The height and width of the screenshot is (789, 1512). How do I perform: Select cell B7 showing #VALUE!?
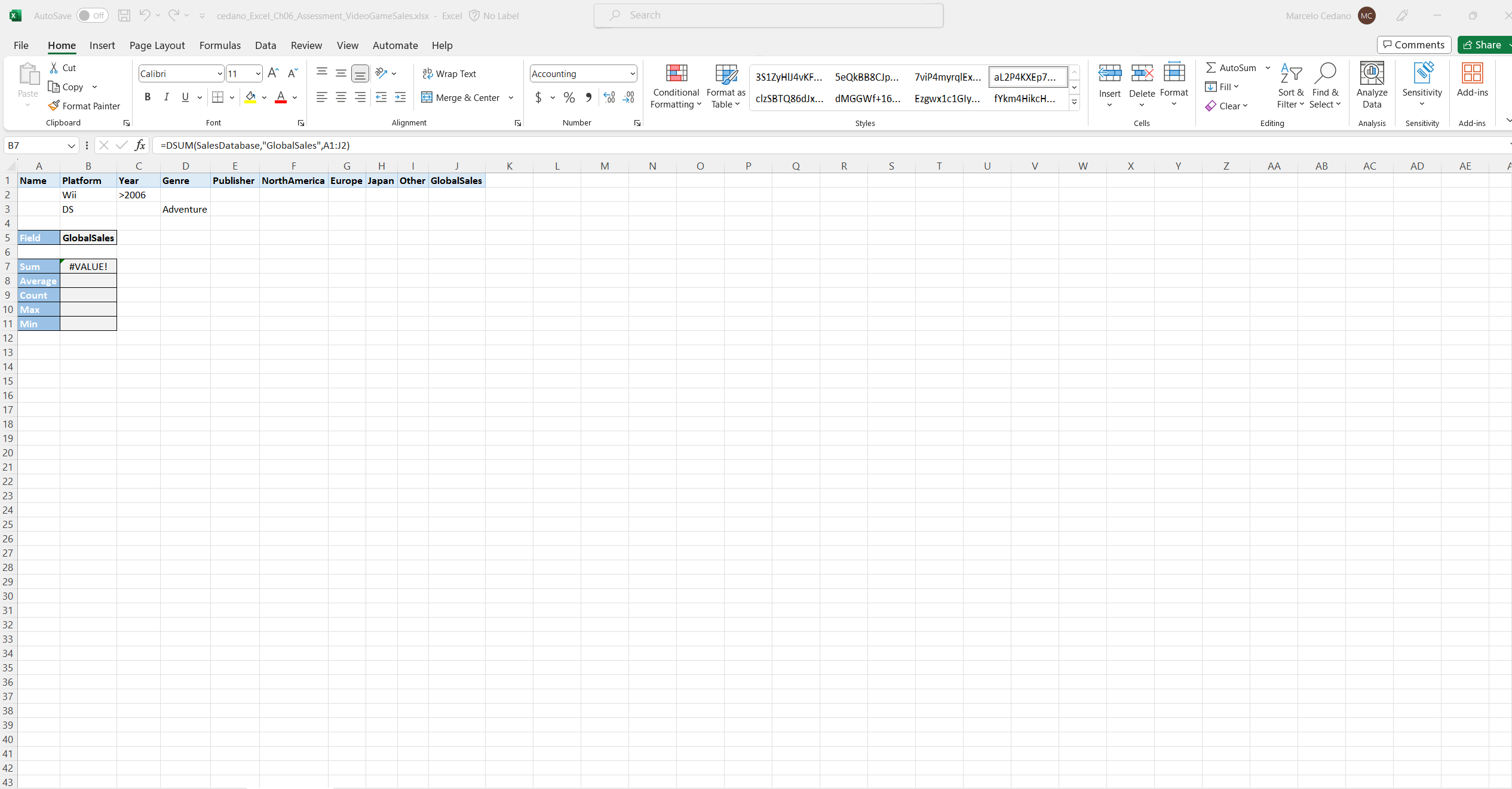pos(88,266)
